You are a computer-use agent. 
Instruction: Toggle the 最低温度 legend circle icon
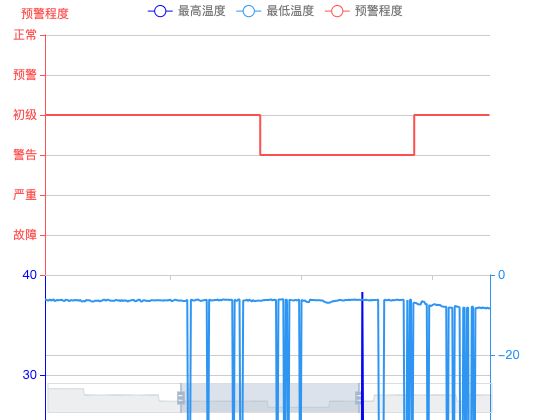249,11
